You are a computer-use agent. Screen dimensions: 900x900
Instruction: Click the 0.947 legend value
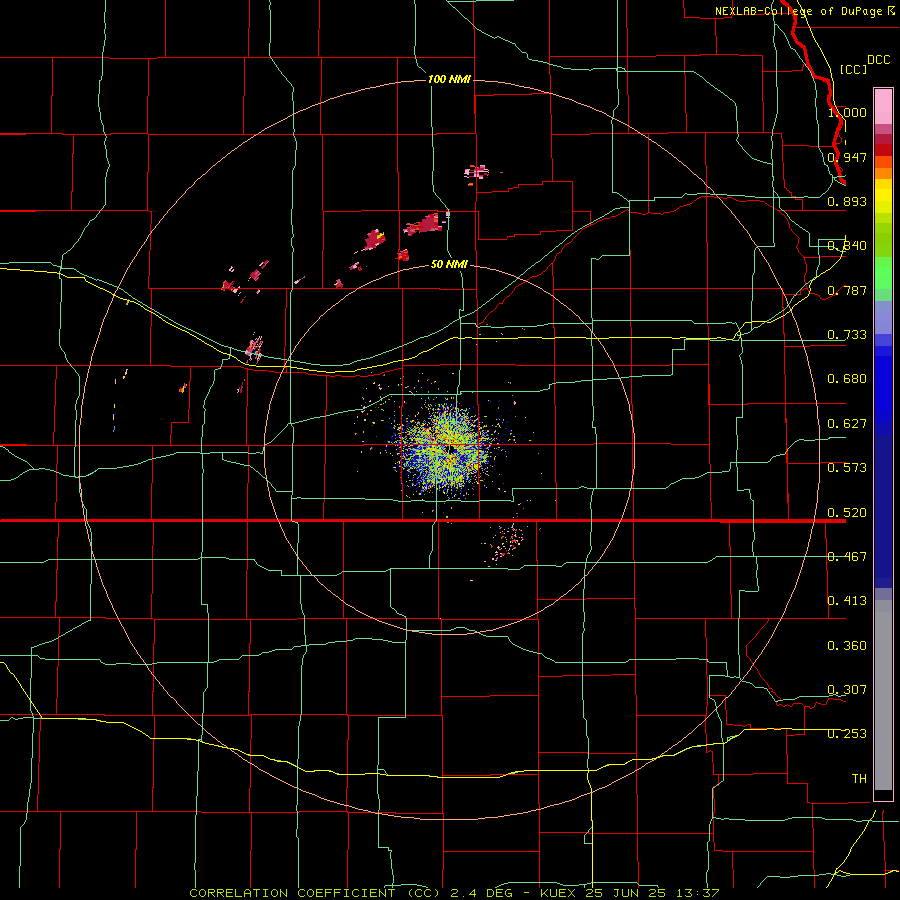click(x=847, y=157)
